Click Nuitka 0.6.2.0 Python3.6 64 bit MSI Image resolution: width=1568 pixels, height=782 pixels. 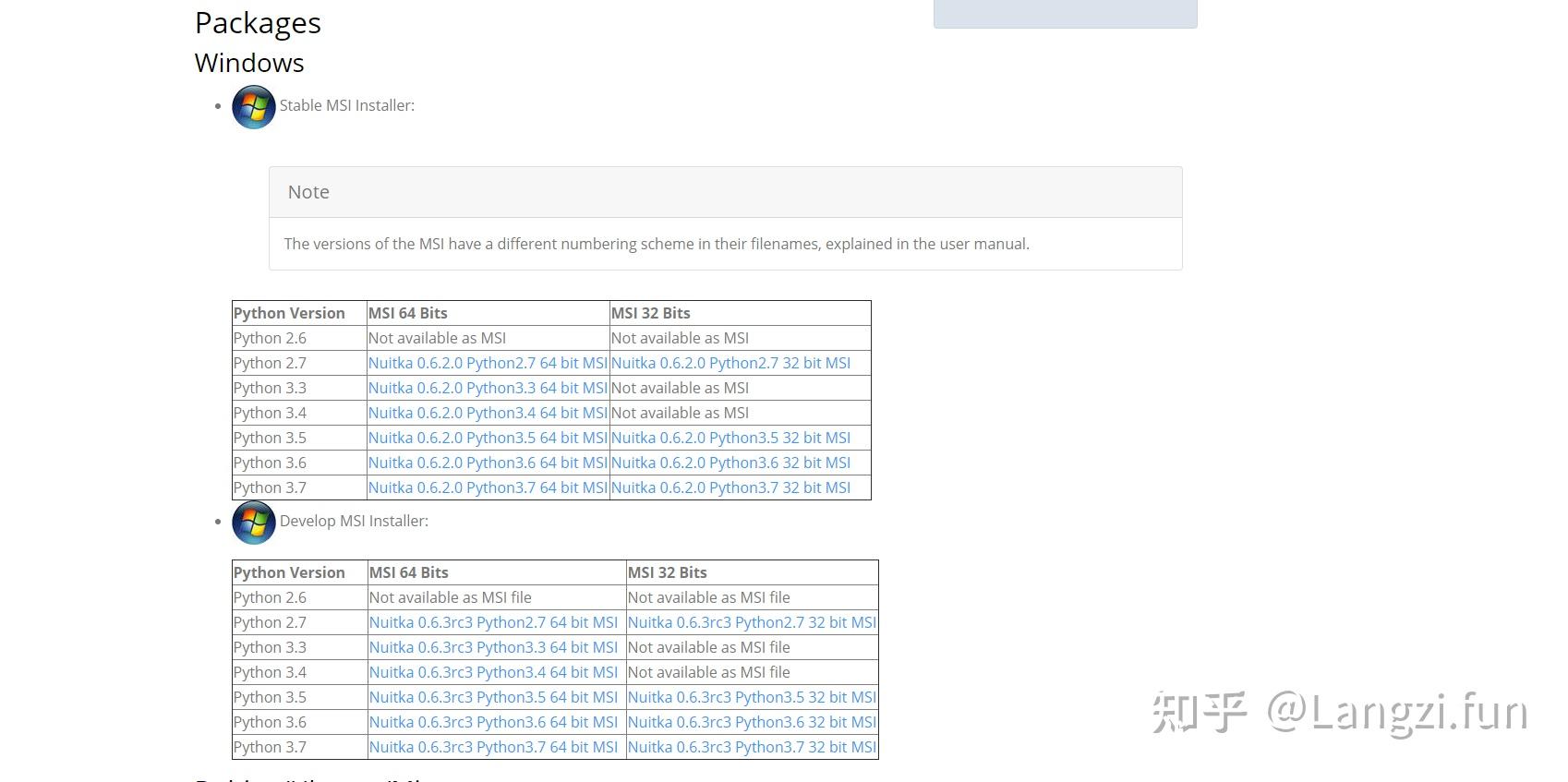[488, 463]
